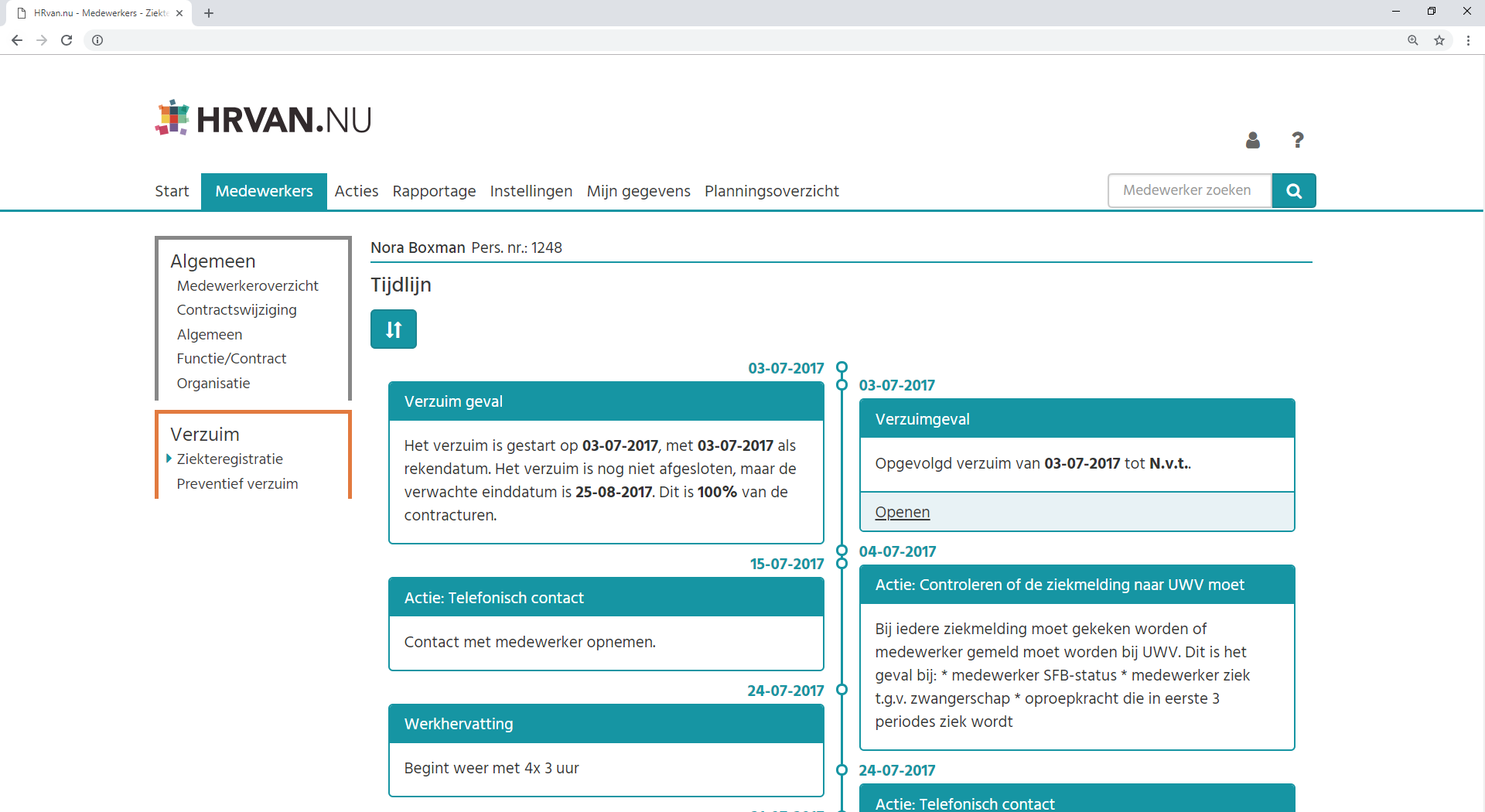Click the Openen link in Verzuimgeval card
This screenshot has height=812, width=1485.
(903, 512)
